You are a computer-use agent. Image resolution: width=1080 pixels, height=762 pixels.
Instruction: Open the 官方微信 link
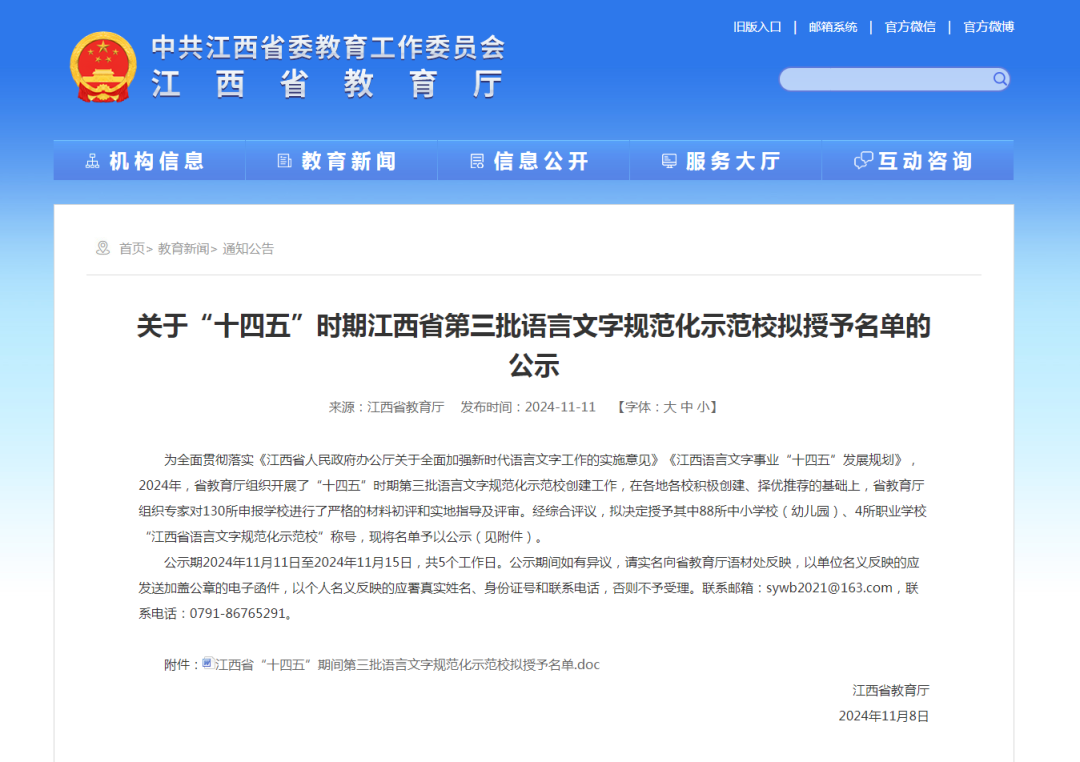point(910,27)
